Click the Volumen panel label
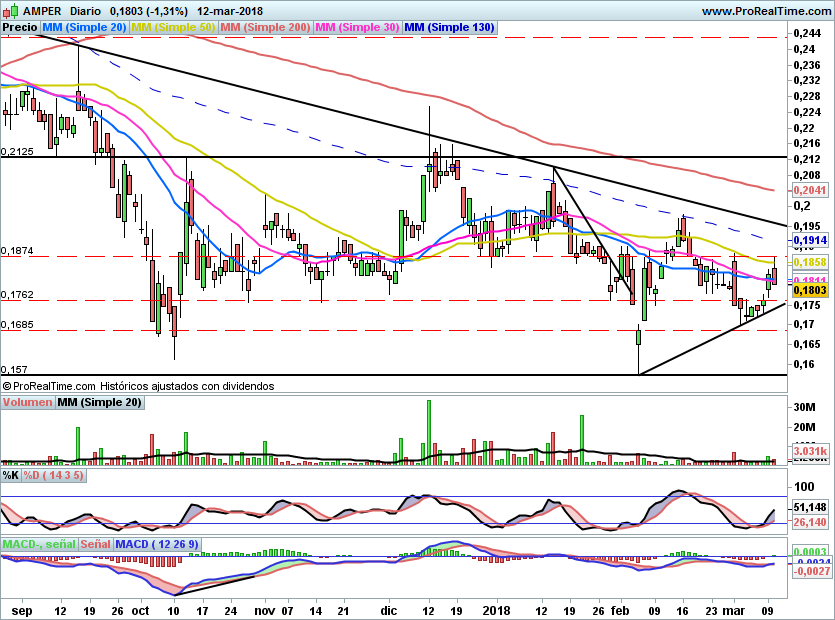 pyautogui.click(x=27, y=402)
